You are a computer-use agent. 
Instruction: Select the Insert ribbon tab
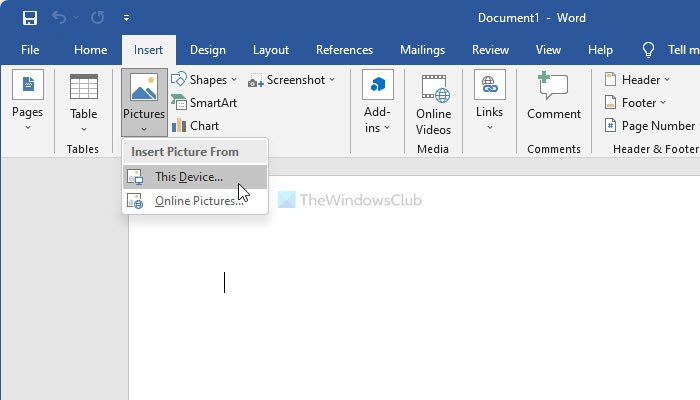click(148, 50)
